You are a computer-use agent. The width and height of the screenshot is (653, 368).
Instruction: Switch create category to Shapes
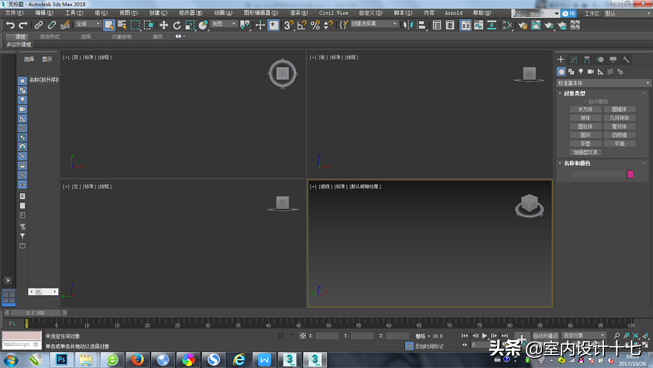pos(571,72)
